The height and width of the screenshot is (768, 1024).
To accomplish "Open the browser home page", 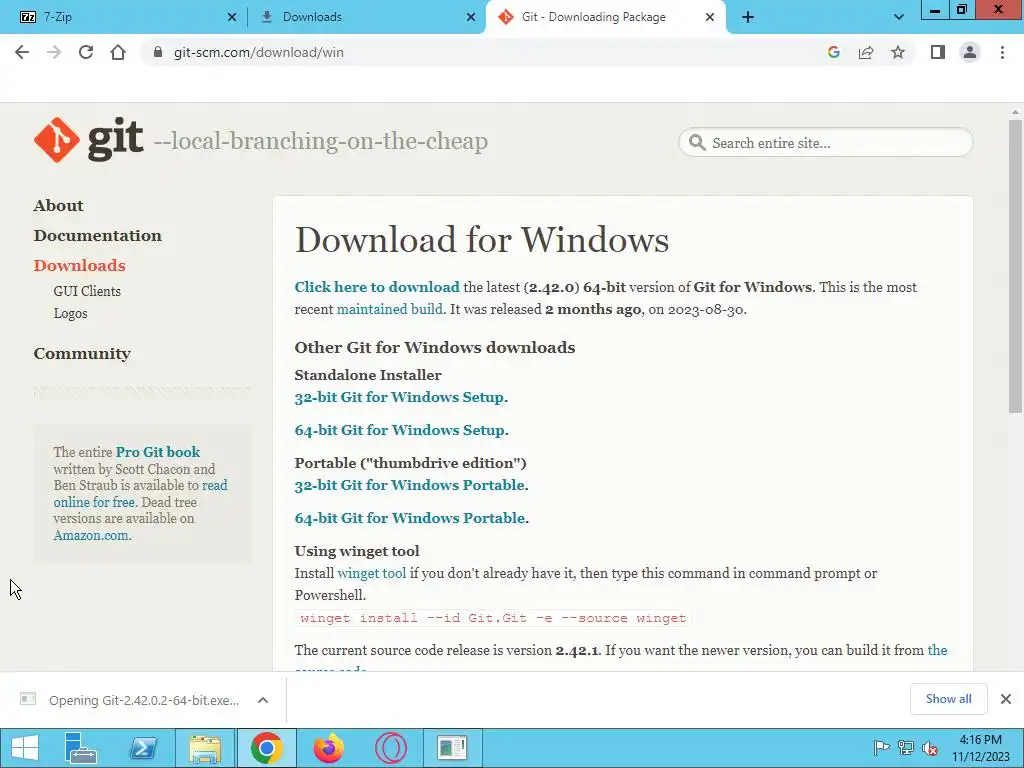I will 118,52.
